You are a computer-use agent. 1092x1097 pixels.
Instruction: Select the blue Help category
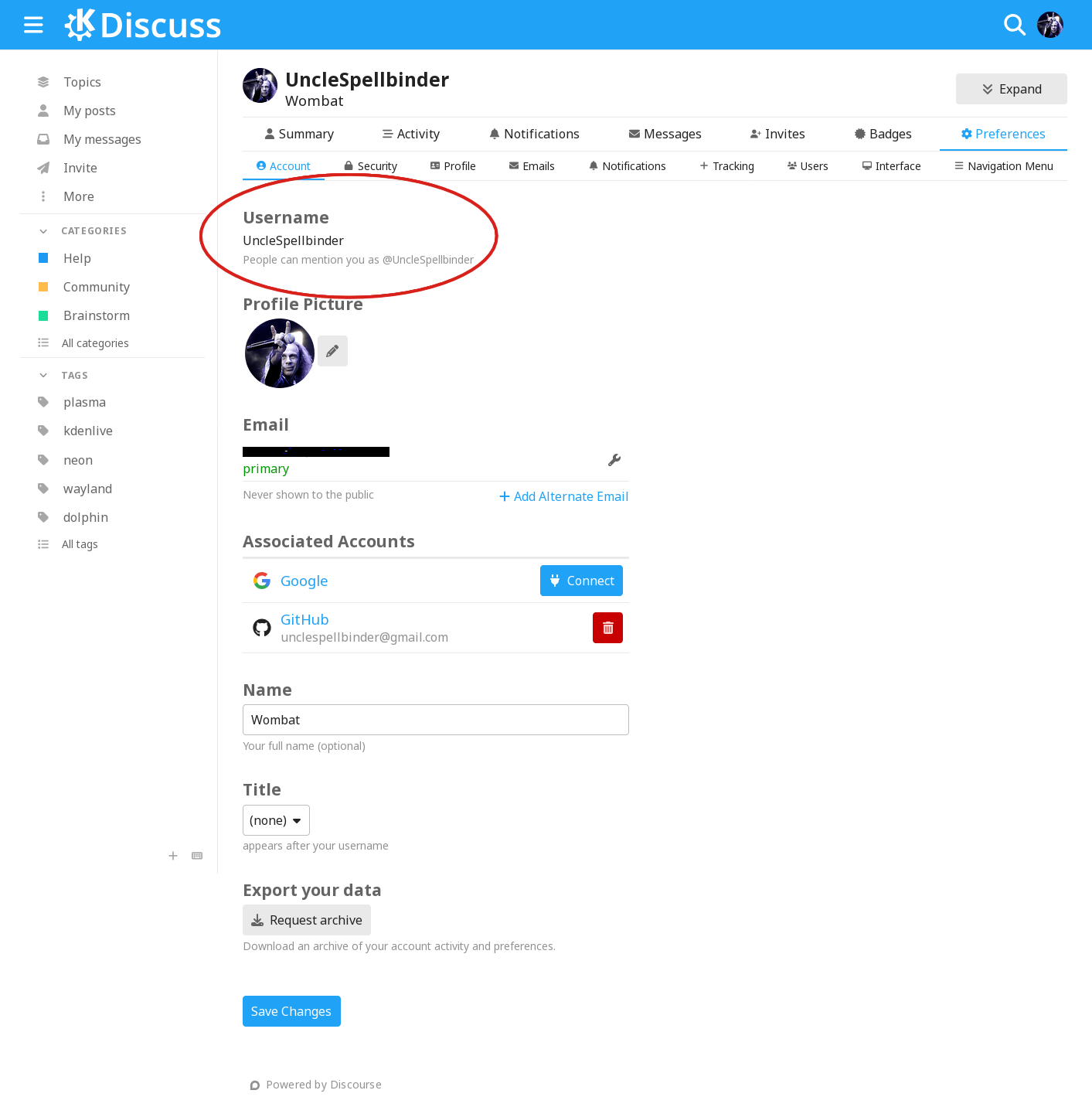77,258
